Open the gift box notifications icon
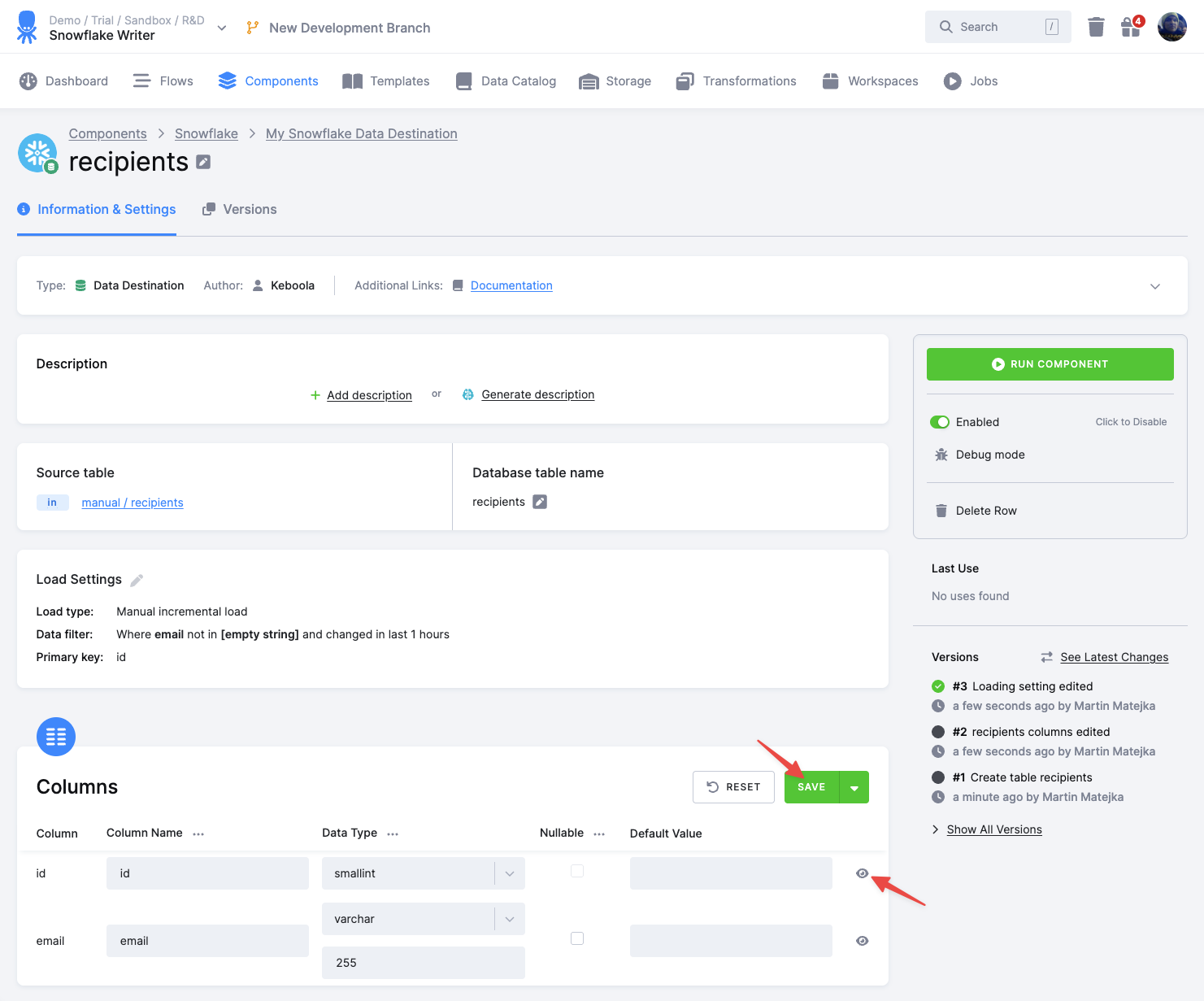Image resolution: width=1204 pixels, height=1001 pixels. pos(1131,27)
